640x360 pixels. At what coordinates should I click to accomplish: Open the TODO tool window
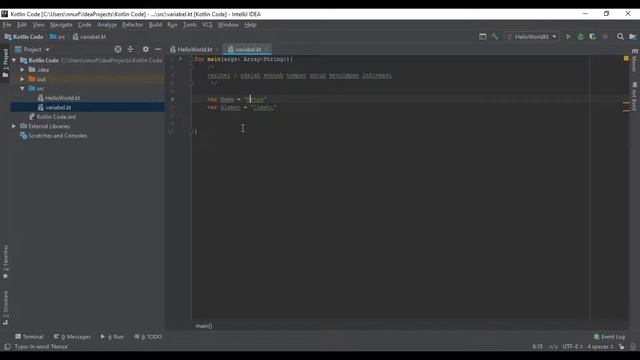(x=148, y=337)
